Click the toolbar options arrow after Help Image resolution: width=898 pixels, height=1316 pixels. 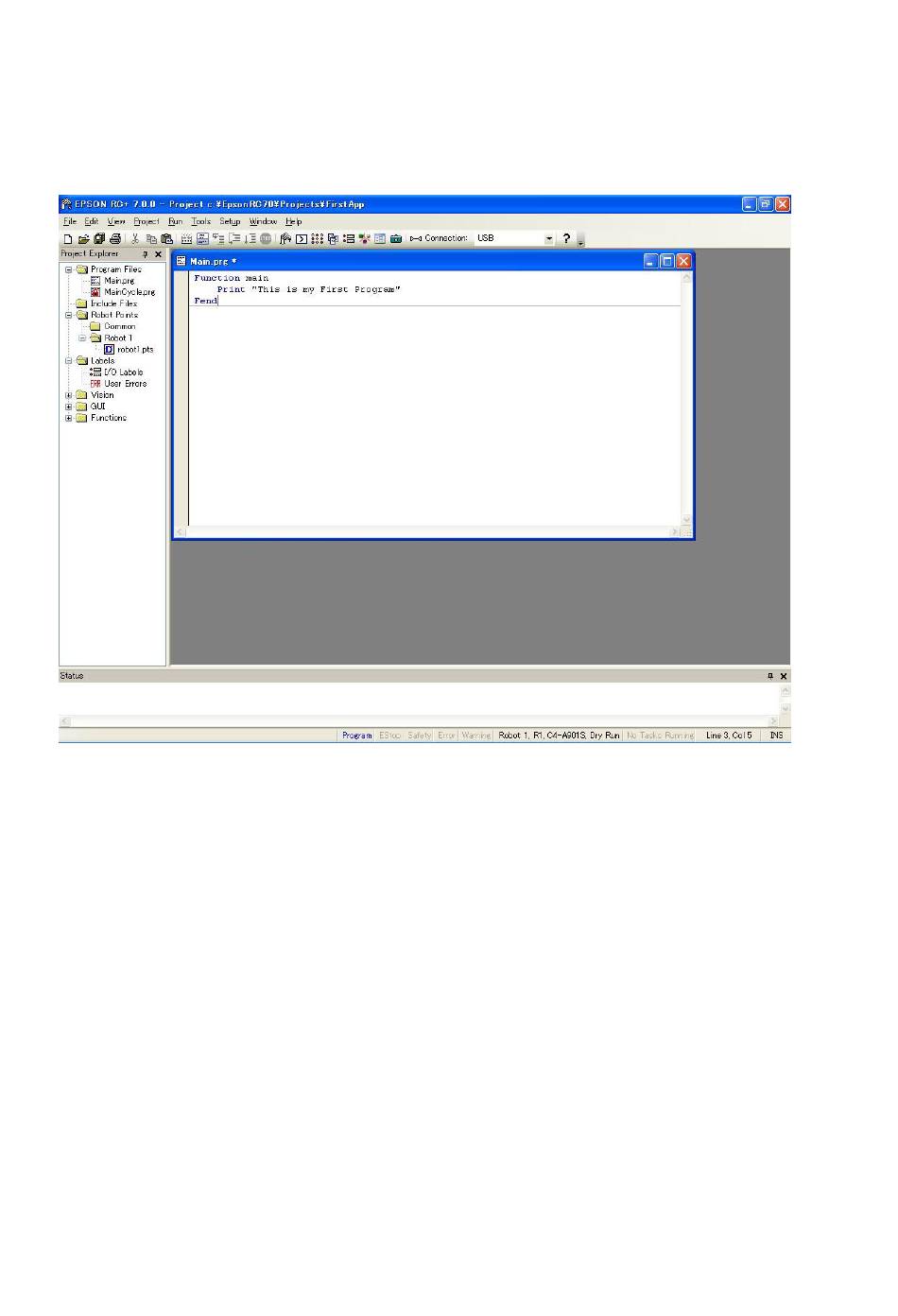coord(580,241)
